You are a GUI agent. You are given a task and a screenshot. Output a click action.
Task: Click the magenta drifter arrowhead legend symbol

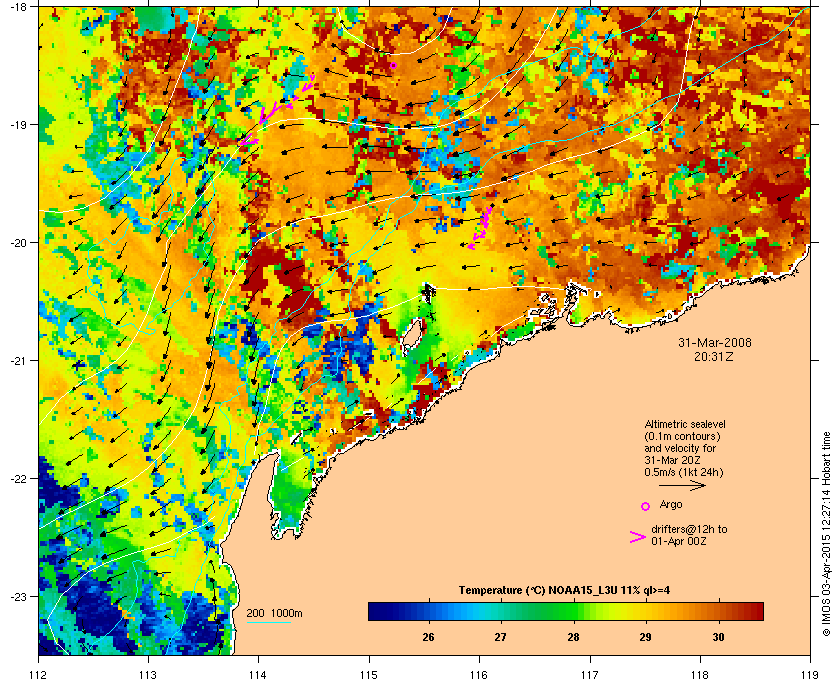pos(638,537)
